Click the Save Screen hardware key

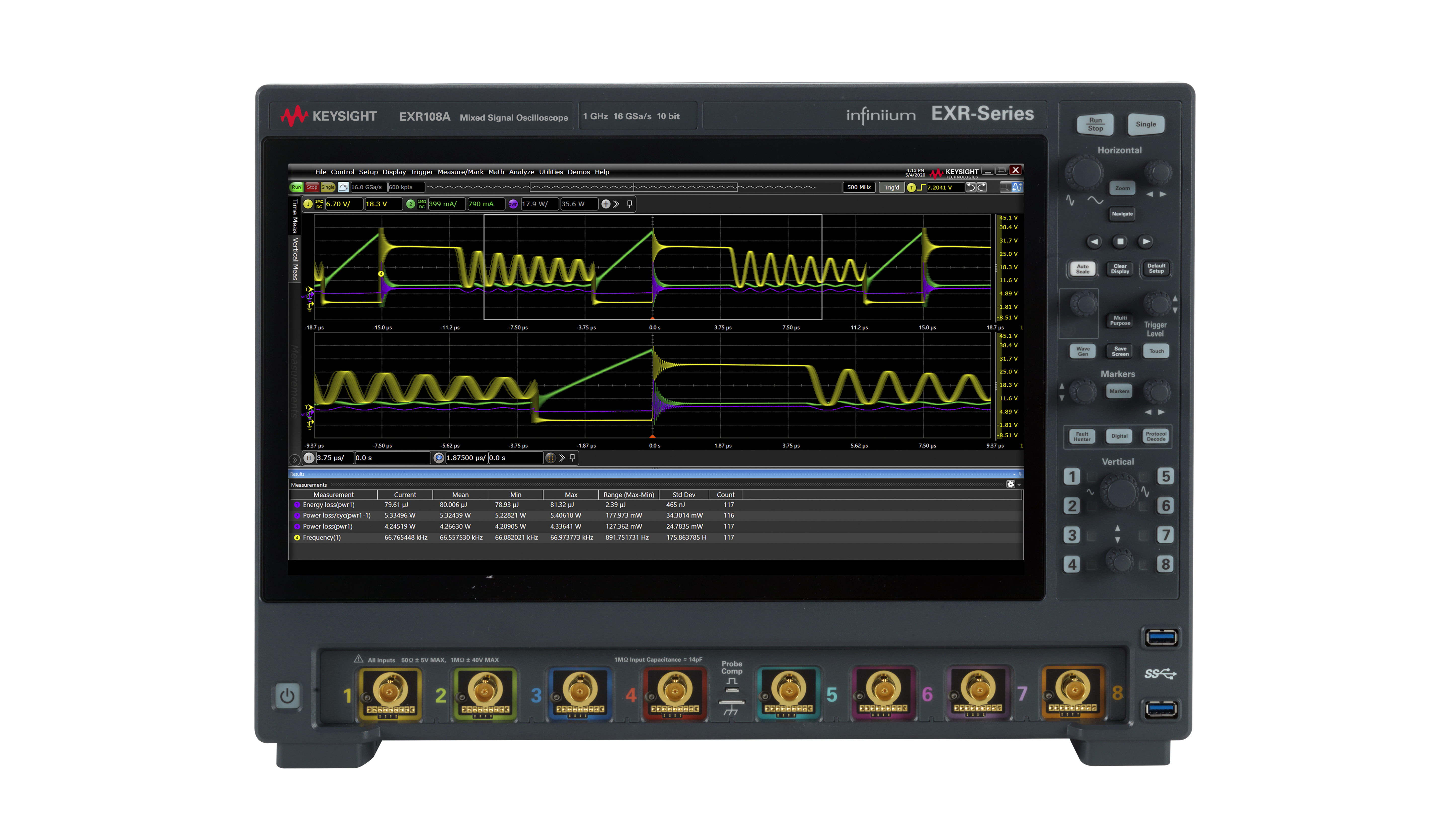(x=1120, y=351)
